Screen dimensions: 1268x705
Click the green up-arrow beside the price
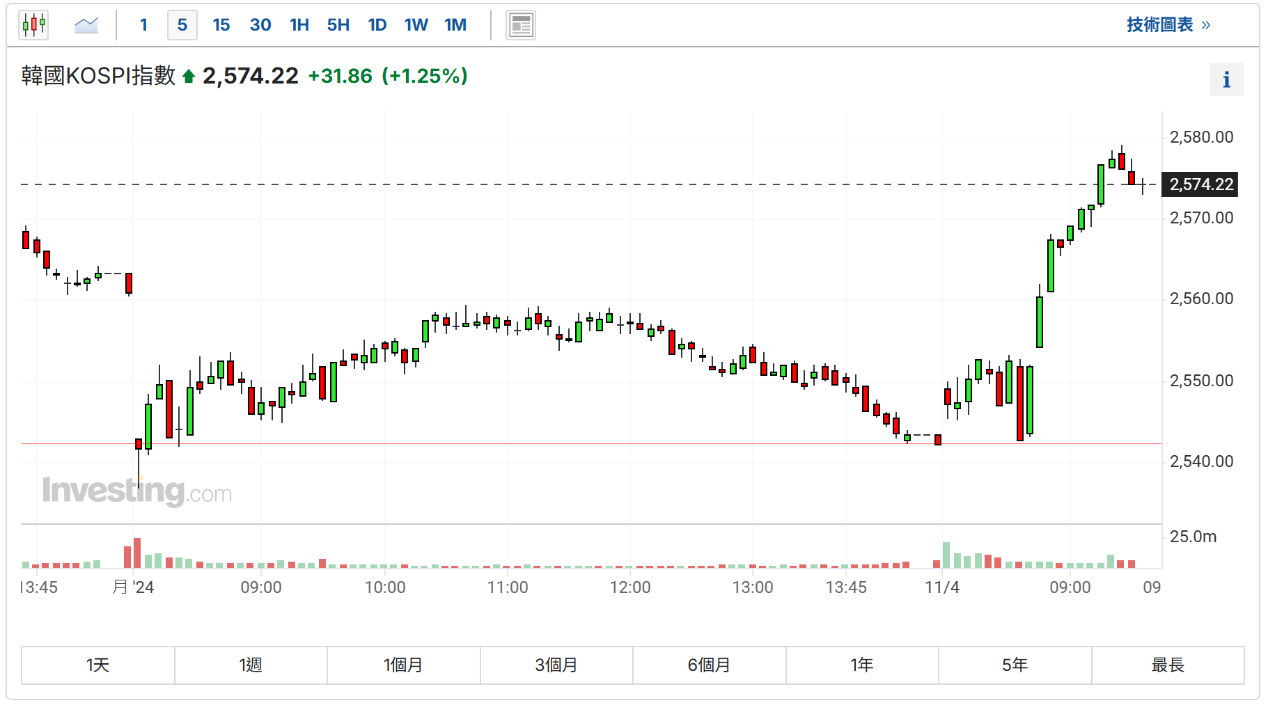(188, 76)
